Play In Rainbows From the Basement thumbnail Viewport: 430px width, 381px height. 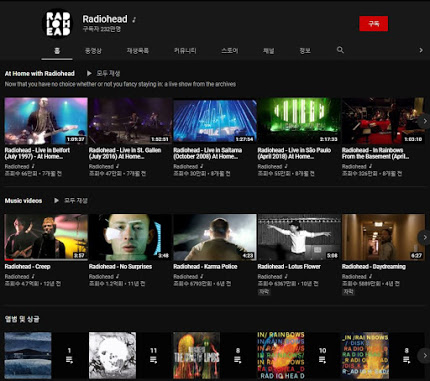click(x=383, y=121)
